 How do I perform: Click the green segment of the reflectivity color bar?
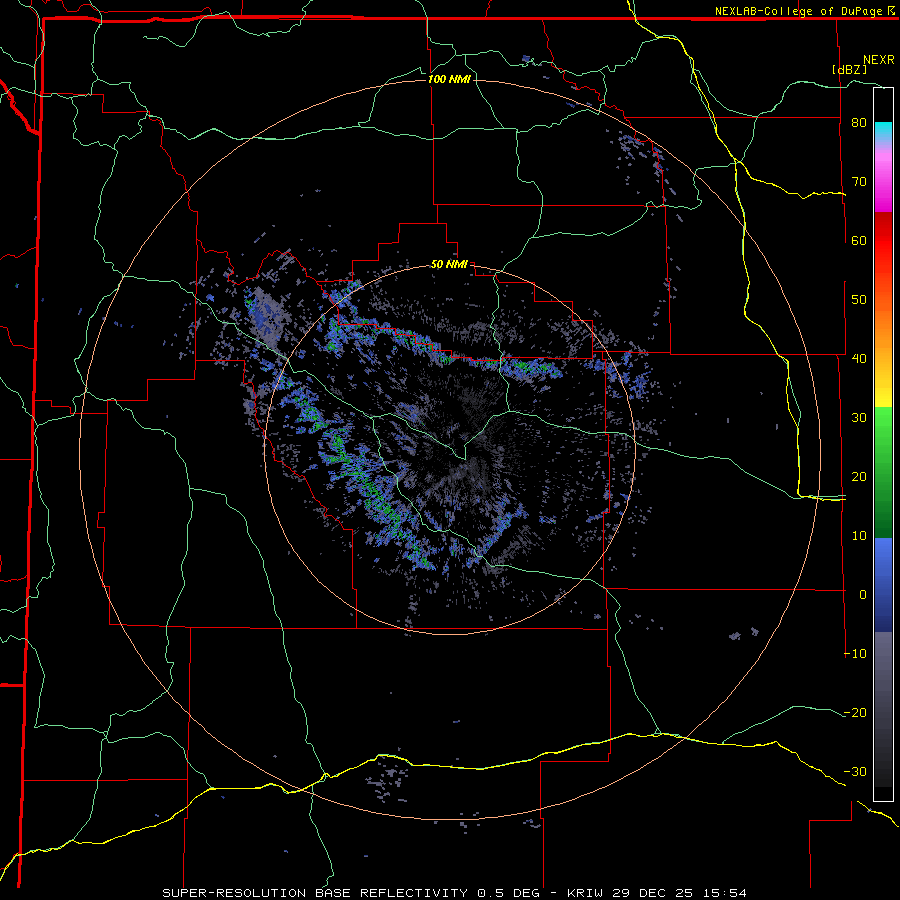[x=883, y=472]
